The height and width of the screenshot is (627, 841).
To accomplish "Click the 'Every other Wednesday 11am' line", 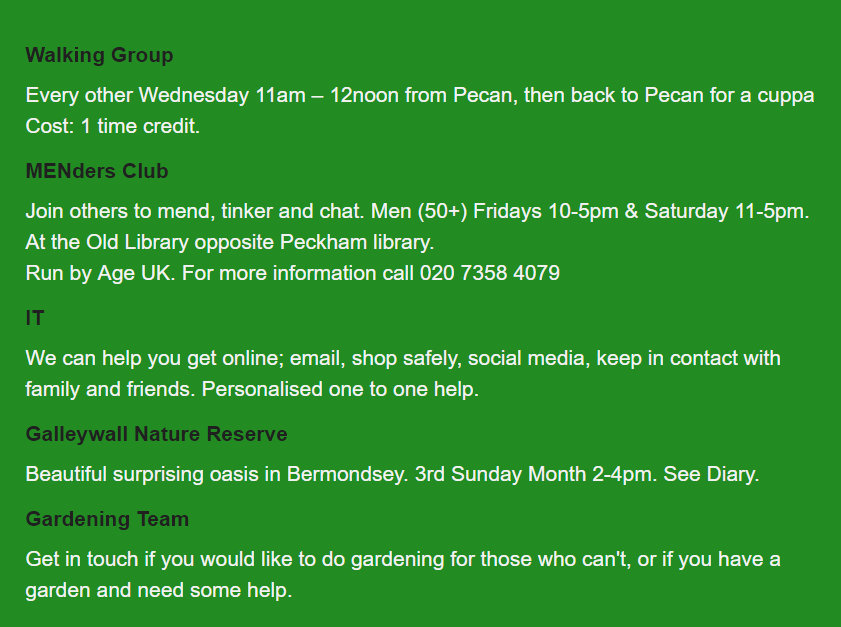I will point(420,95).
